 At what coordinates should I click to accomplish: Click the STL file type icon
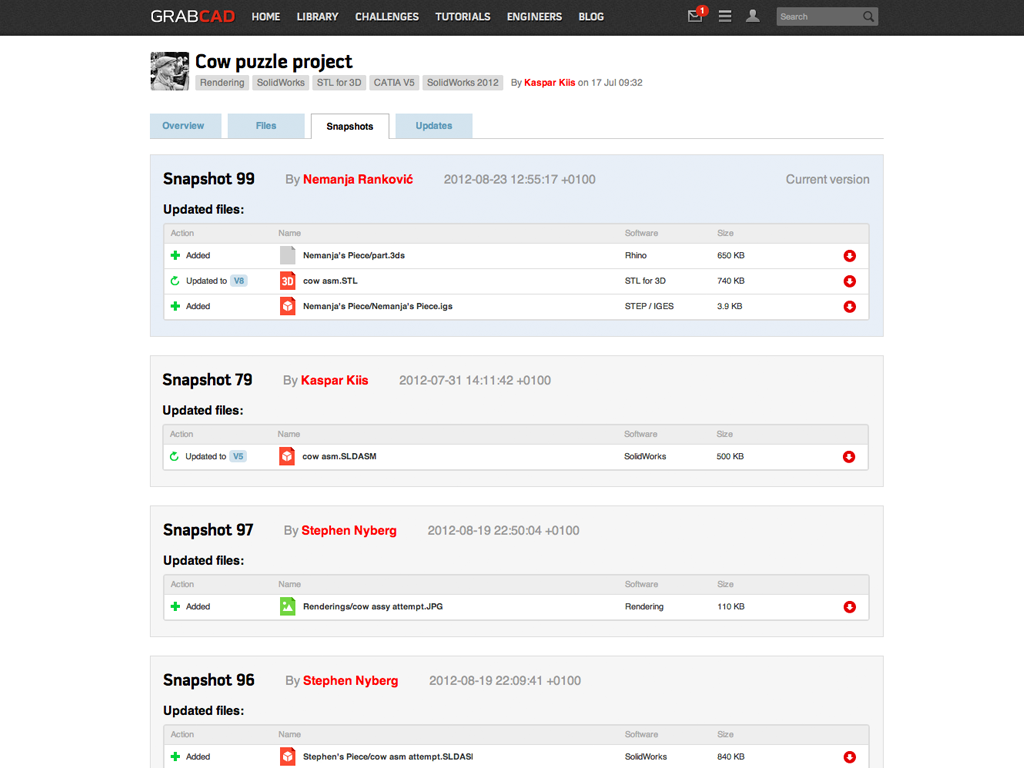pyautogui.click(x=287, y=281)
